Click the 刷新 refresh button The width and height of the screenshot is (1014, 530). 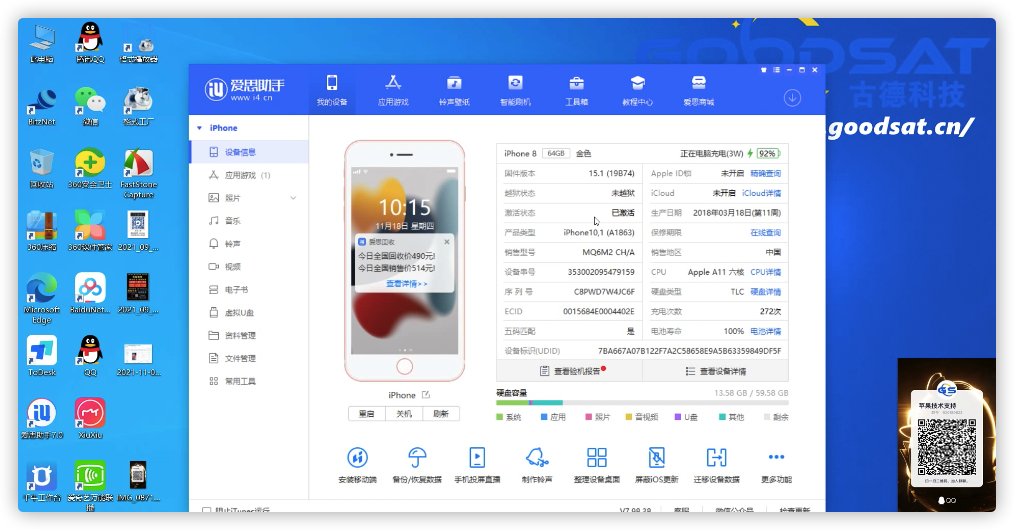pos(441,414)
